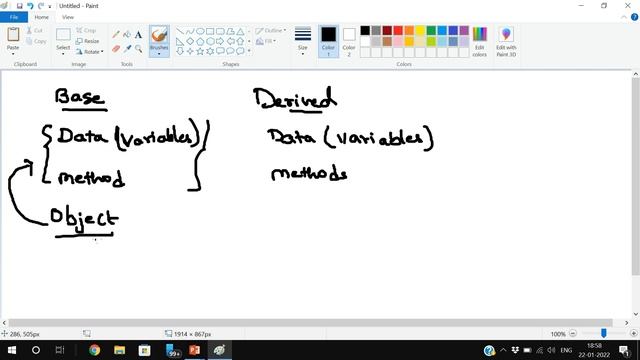
Task: Choose the Down arrow shape
Action: (180, 51)
